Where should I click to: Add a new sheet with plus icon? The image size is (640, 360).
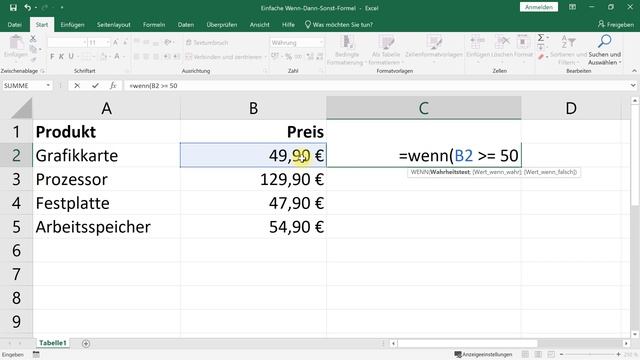pyautogui.click(x=86, y=344)
